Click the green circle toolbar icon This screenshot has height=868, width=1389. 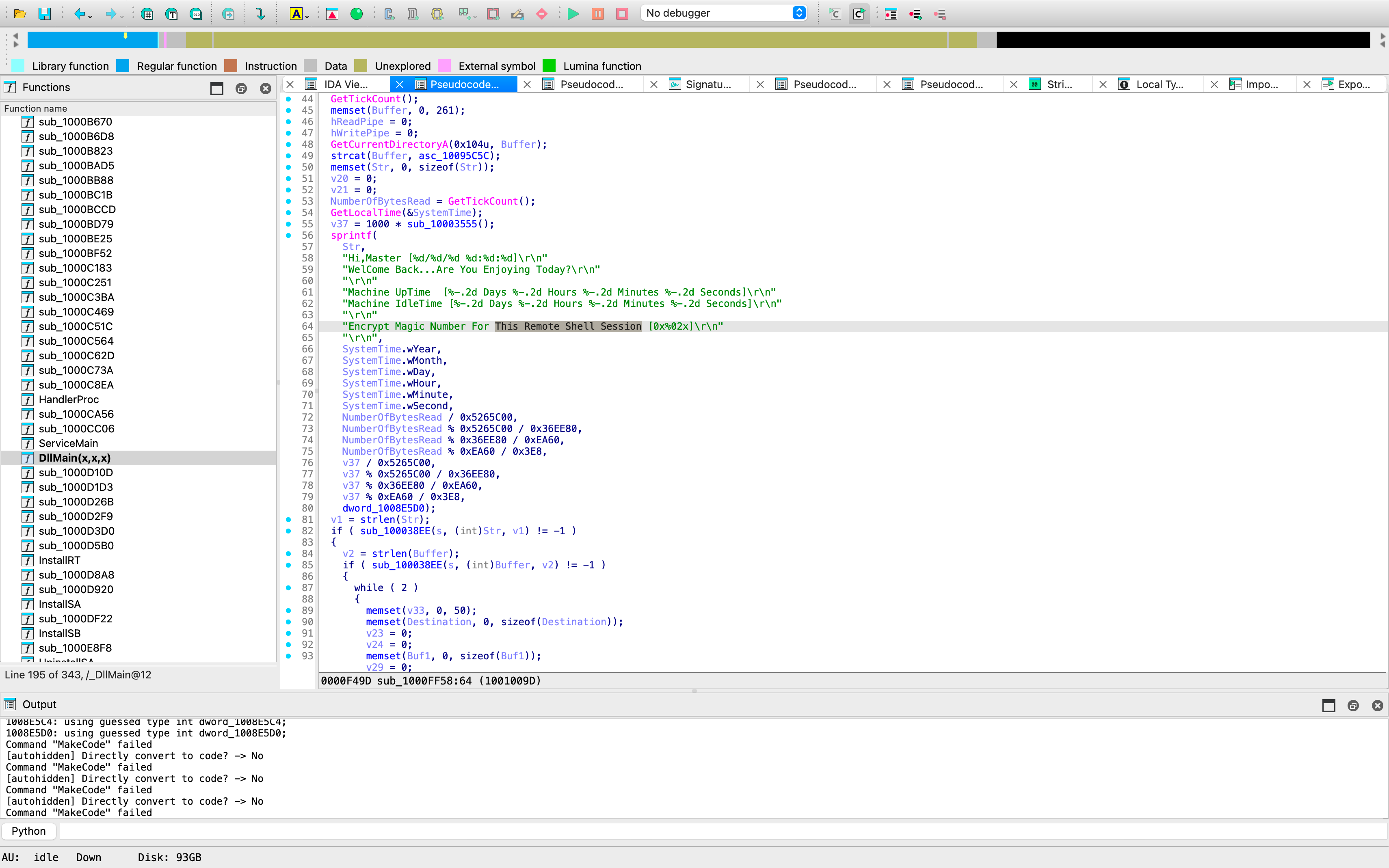click(x=357, y=14)
